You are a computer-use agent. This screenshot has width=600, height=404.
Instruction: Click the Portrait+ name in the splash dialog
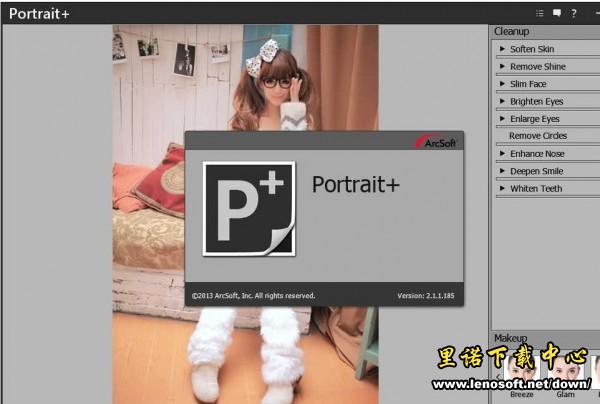pyautogui.click(x=355, y=184)
